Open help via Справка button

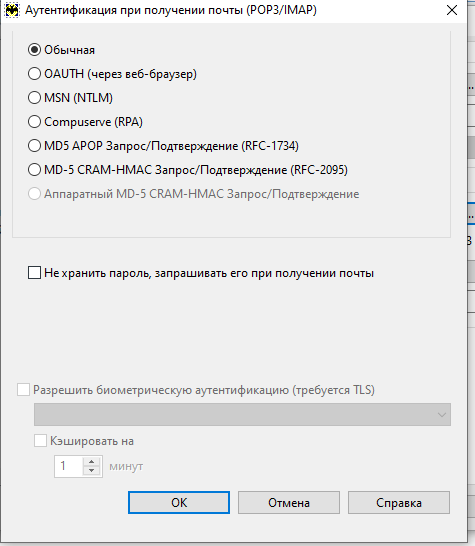tap(399, 502)
